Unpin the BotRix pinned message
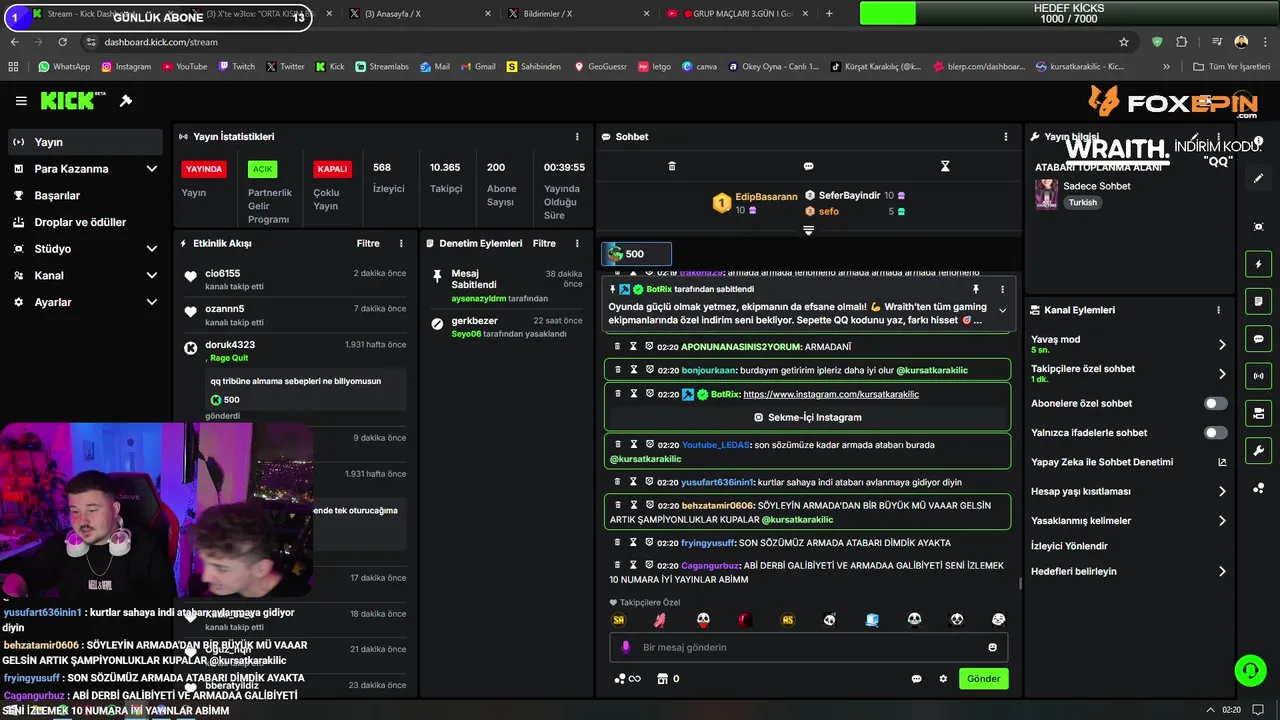Screen dimensions: 1280x720 coord(976,289)
